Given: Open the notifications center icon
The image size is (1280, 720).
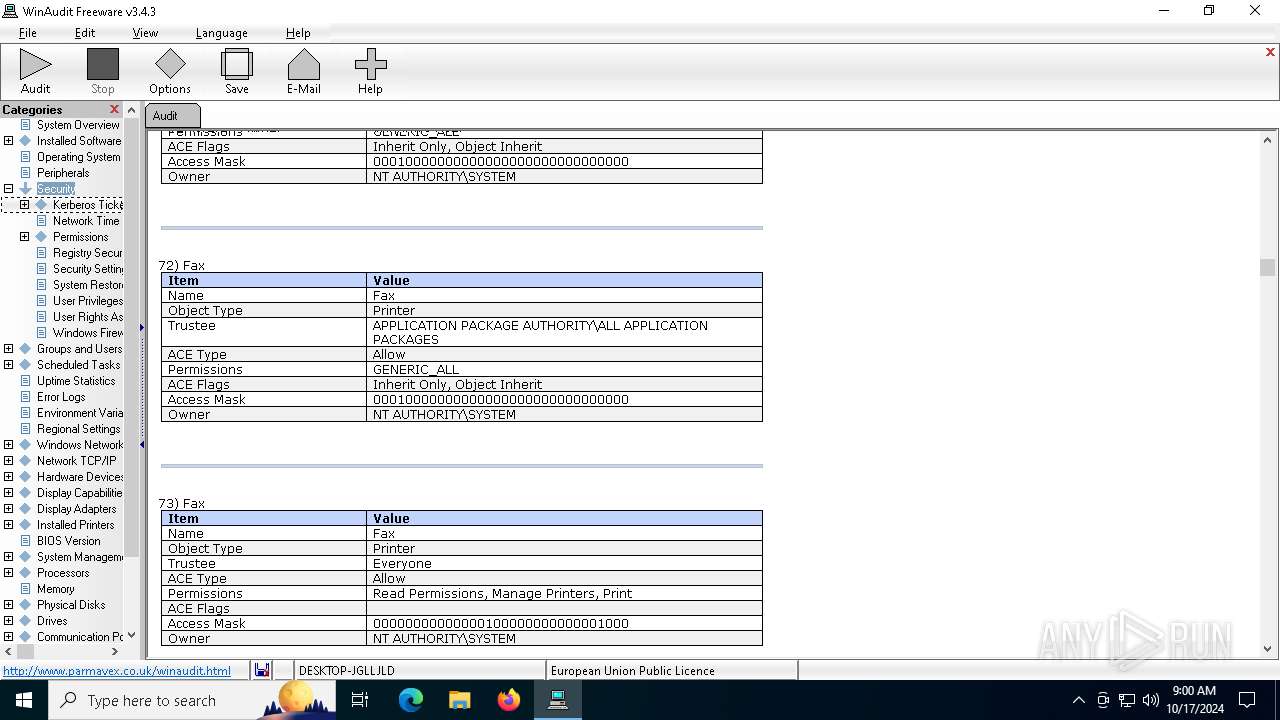Looking at the screenshot, I should click(1247, 700).
